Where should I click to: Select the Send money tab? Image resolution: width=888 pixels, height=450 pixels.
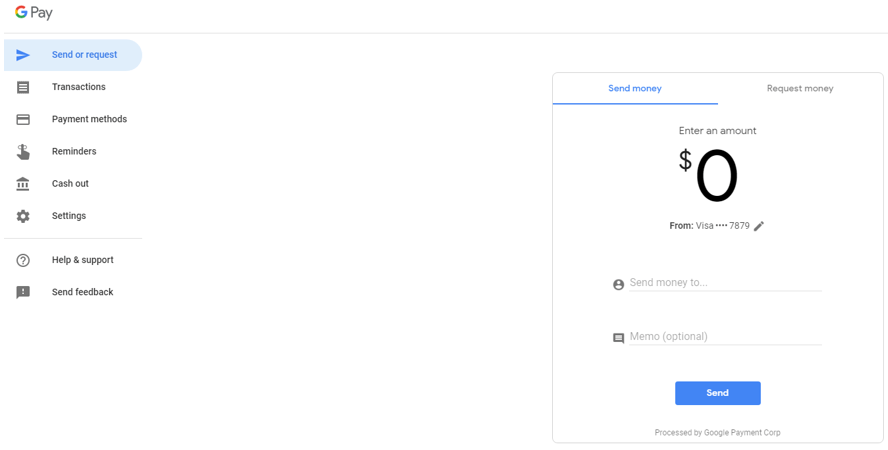(x=635, y=89)
